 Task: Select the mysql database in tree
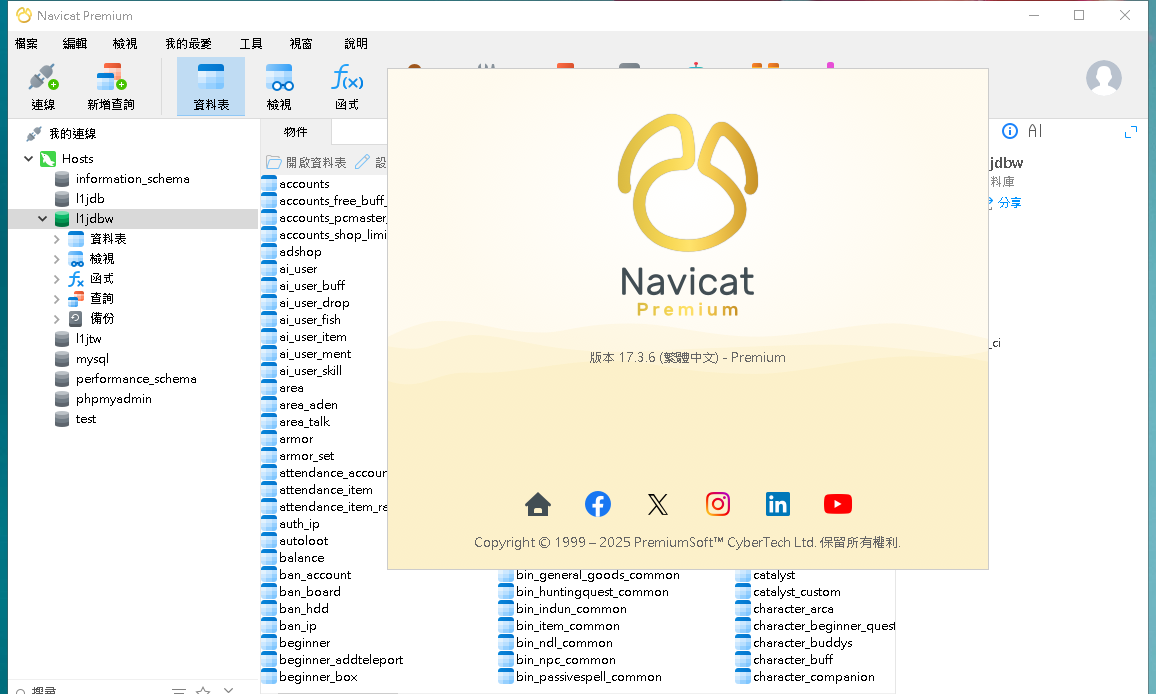pyautogui.click(x=92, y=359)
